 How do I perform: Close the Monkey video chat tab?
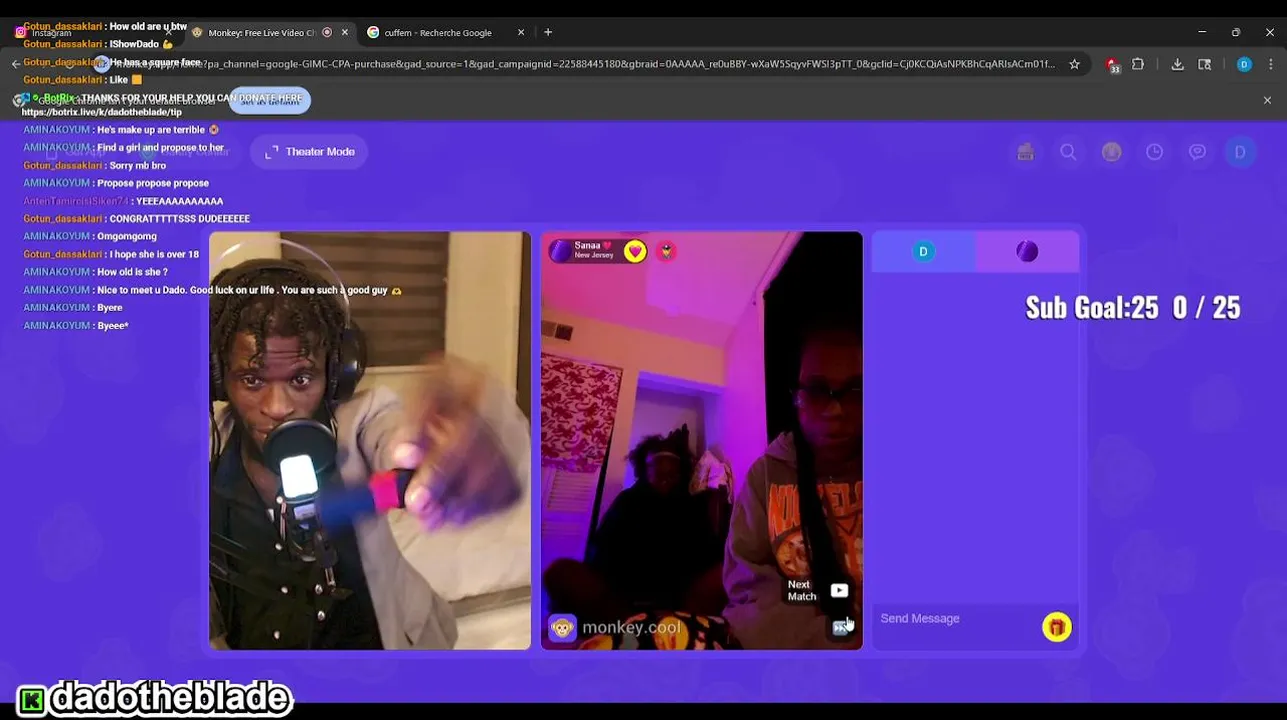click(x=345, y=32)
